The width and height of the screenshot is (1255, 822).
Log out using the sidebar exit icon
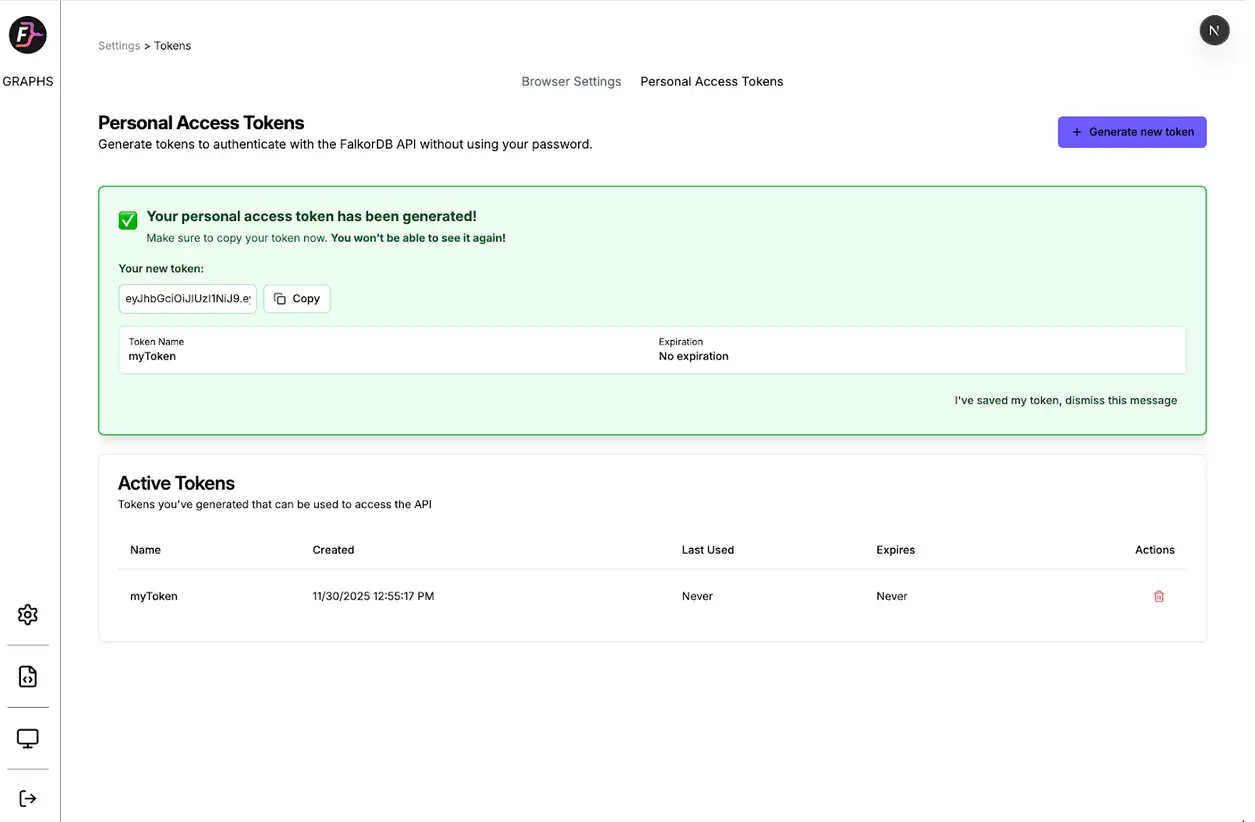(x=27, y=797)
